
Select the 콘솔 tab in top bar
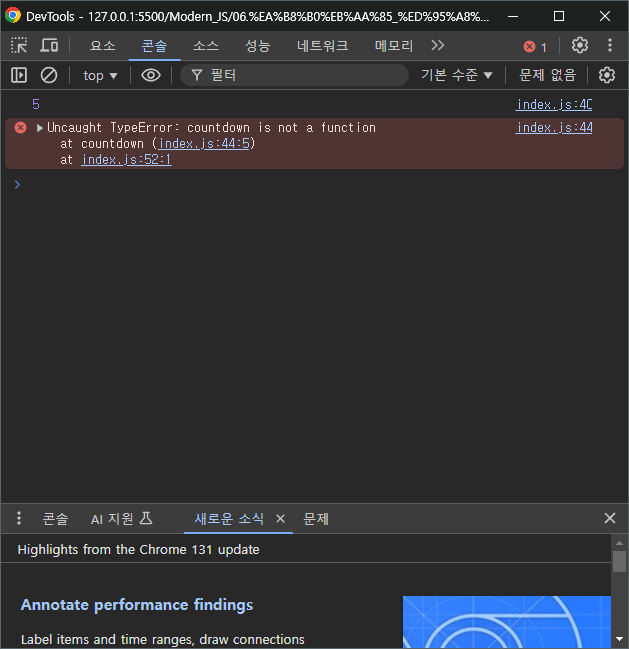(154, 46)
